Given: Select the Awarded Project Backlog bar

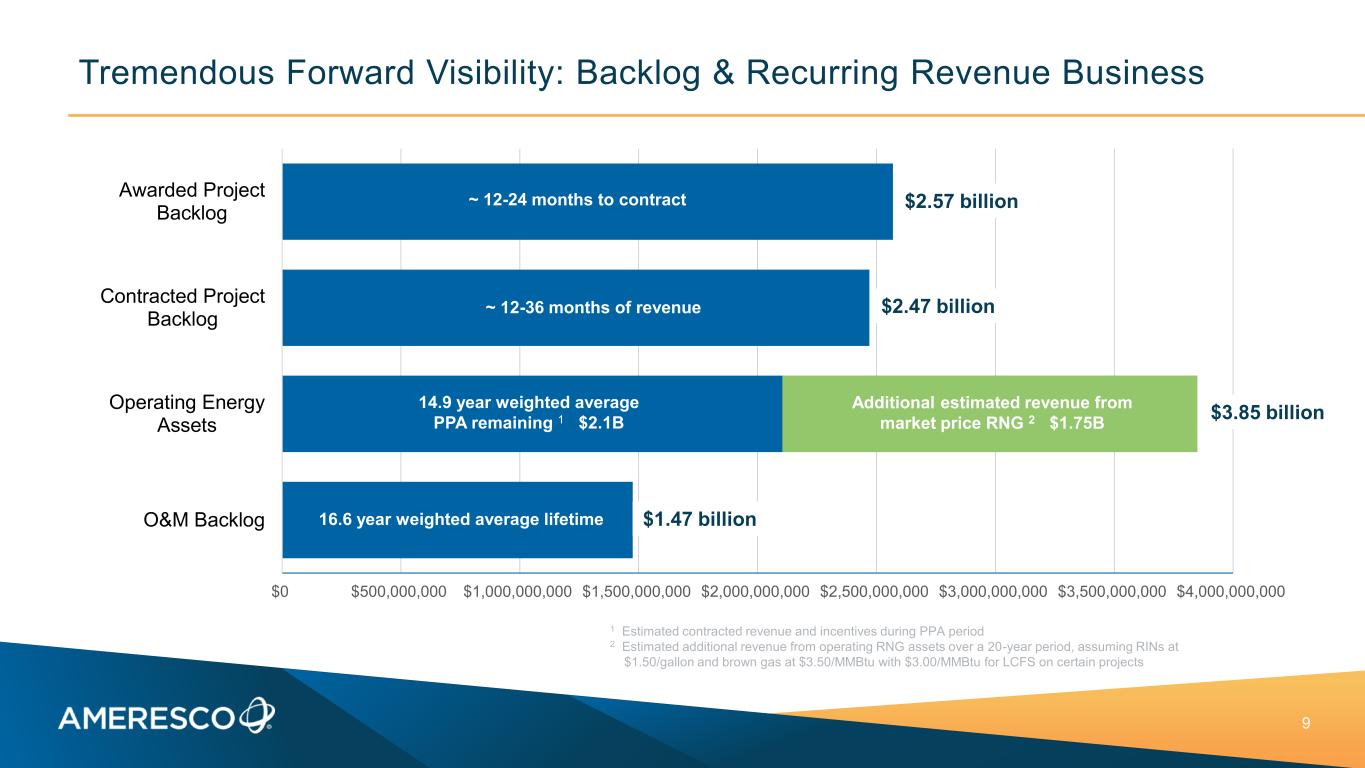Looking at the screenshot, I should [587, 201].
